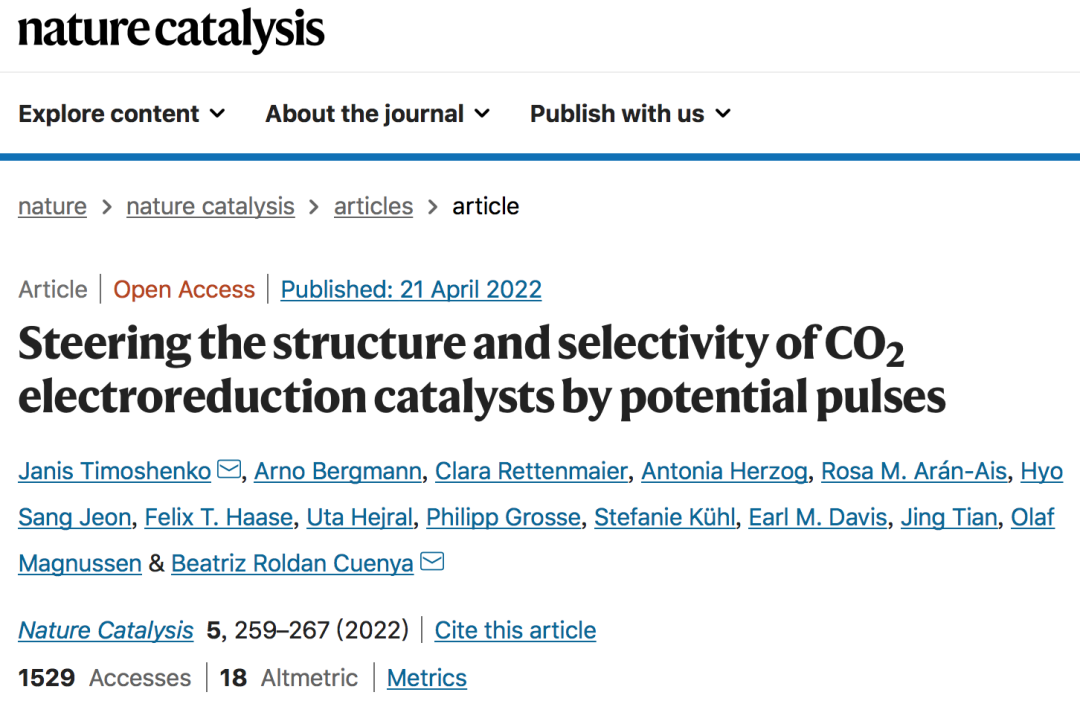Navigate to articles breadcrumb
The width and height of the screenshot is (1080, 701).
(x=373, y=206)
